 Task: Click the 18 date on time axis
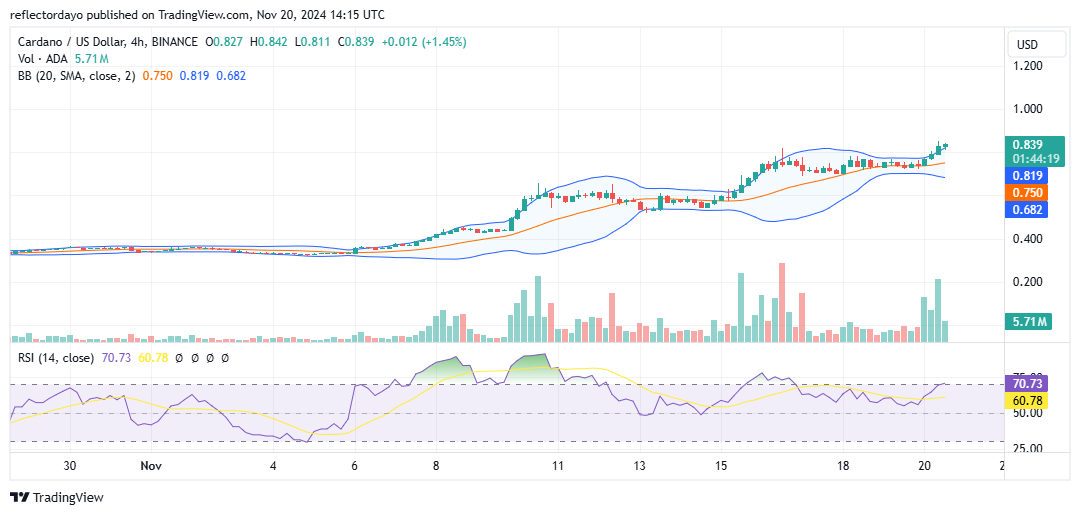[843, 466]
